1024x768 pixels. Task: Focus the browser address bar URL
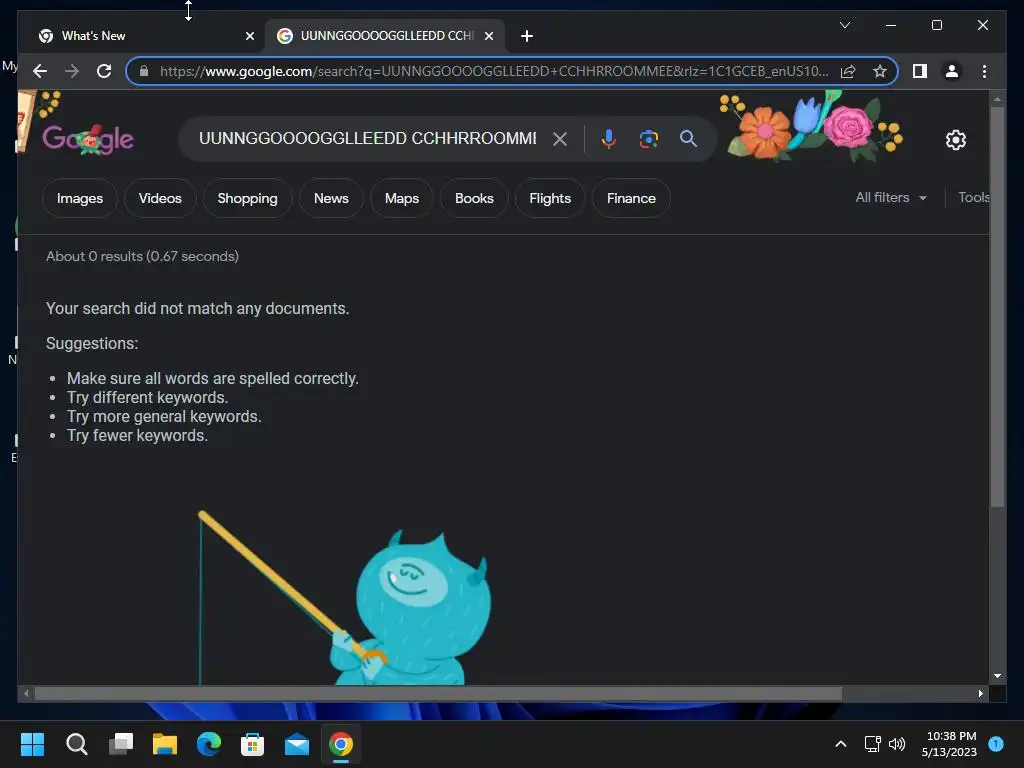494,71
